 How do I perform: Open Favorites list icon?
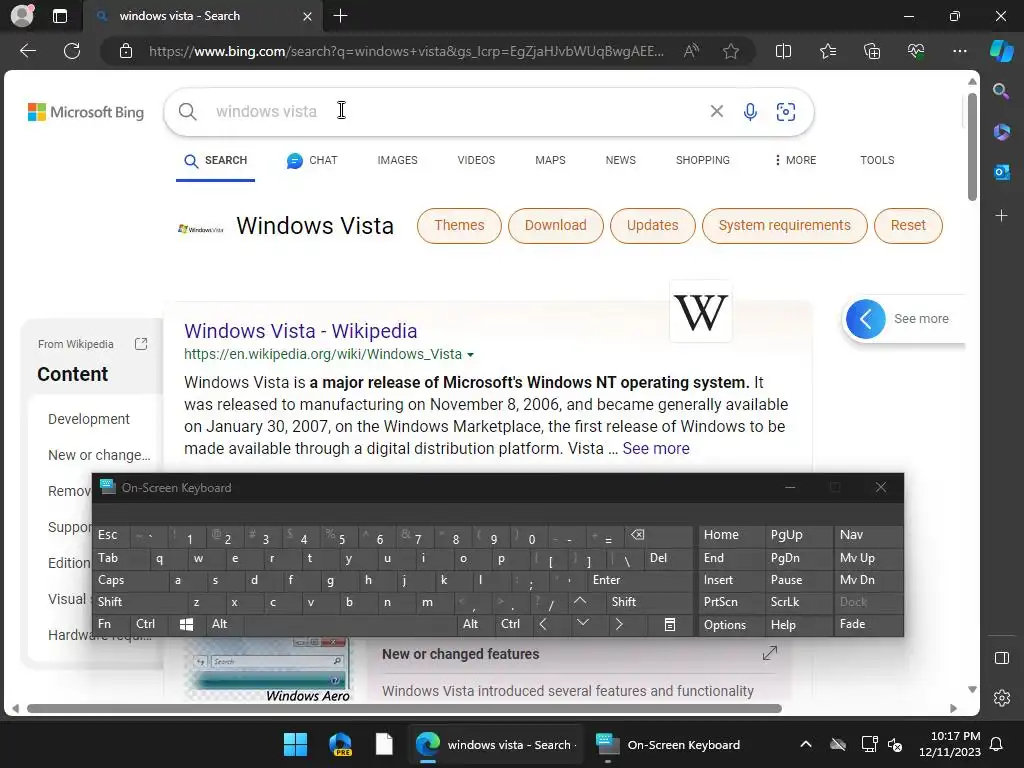pyautogui.click(x=827, y=51)
